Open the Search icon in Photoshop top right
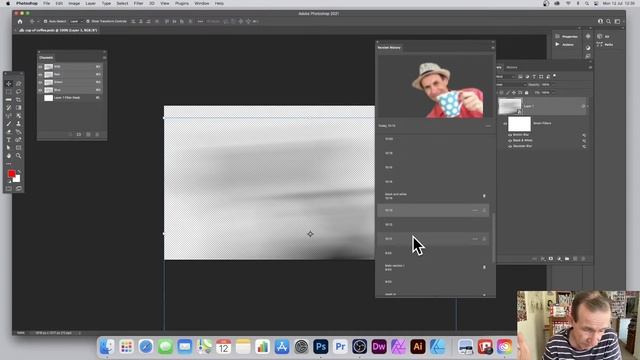 (608, 21)
